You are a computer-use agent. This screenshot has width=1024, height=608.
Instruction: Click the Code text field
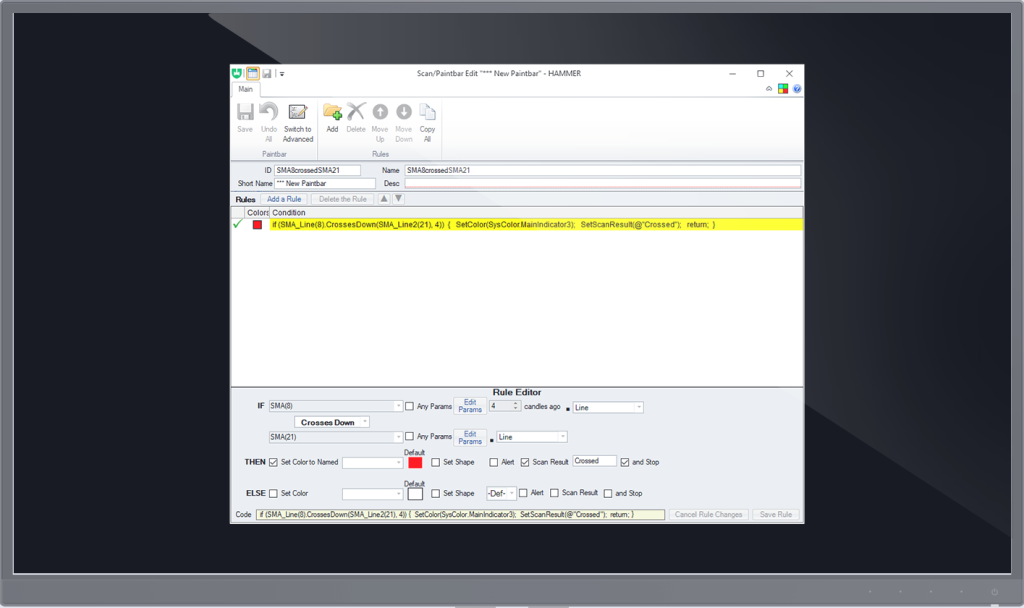pos(460,515)
